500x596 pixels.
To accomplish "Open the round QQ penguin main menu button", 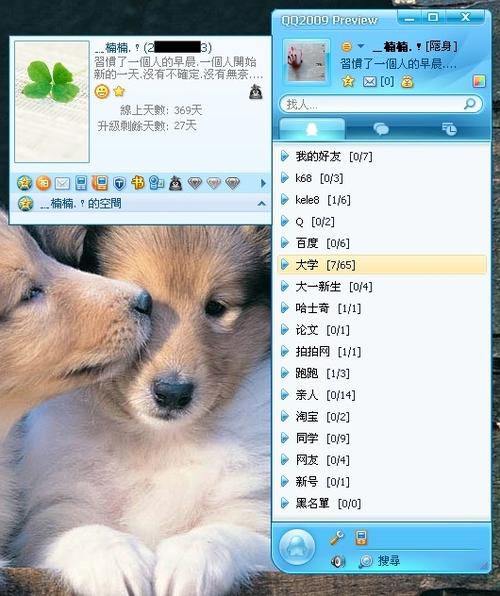I will (297, 547).
